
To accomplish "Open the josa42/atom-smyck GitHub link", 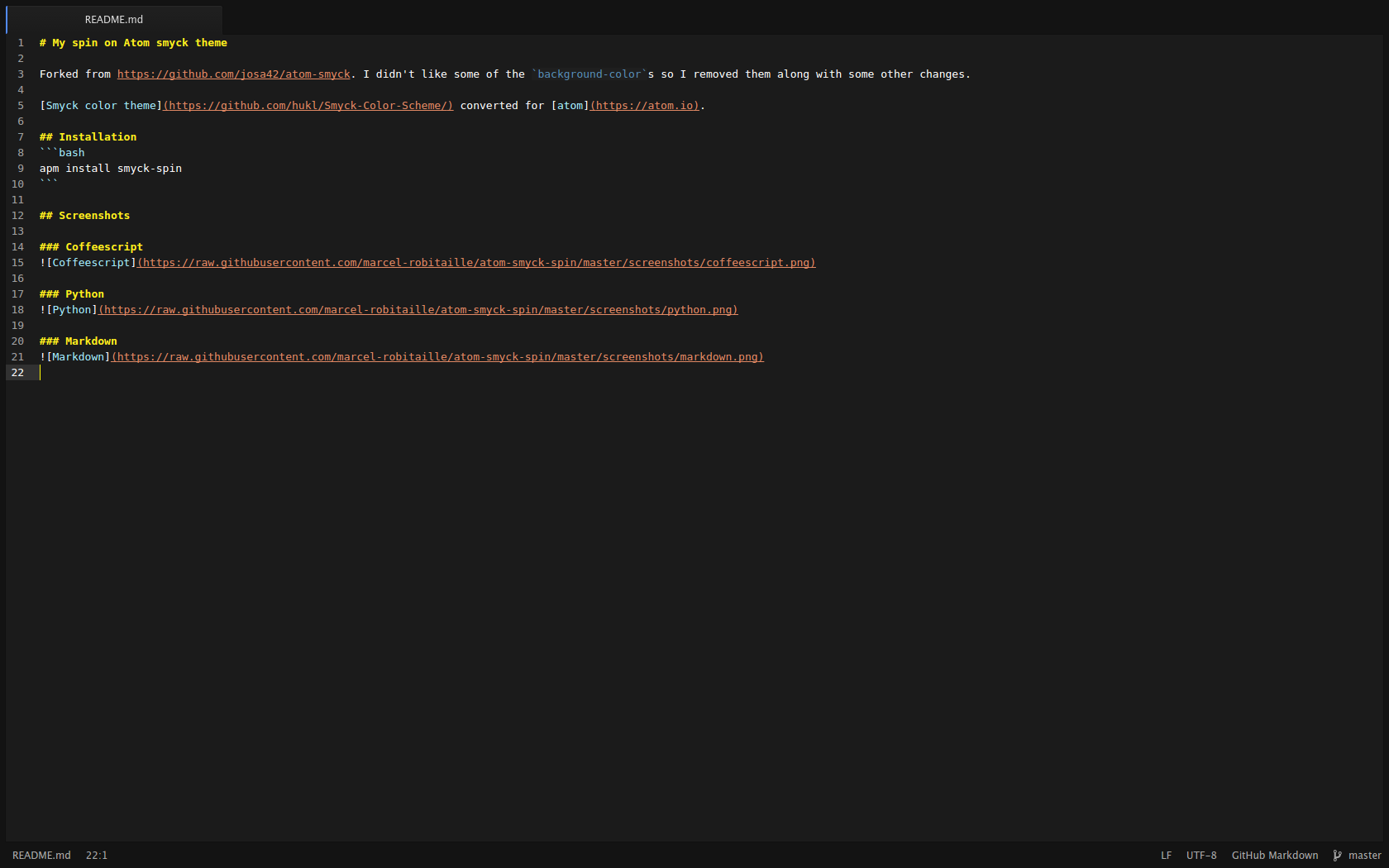I will (233, 74).
